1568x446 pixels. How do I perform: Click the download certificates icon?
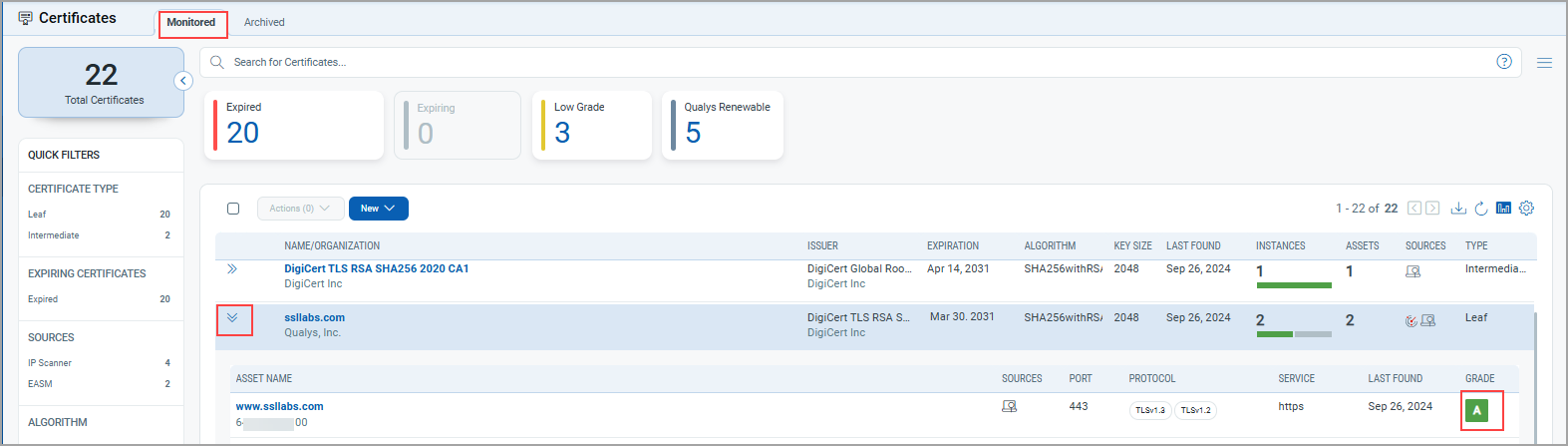click(1458, 209)
